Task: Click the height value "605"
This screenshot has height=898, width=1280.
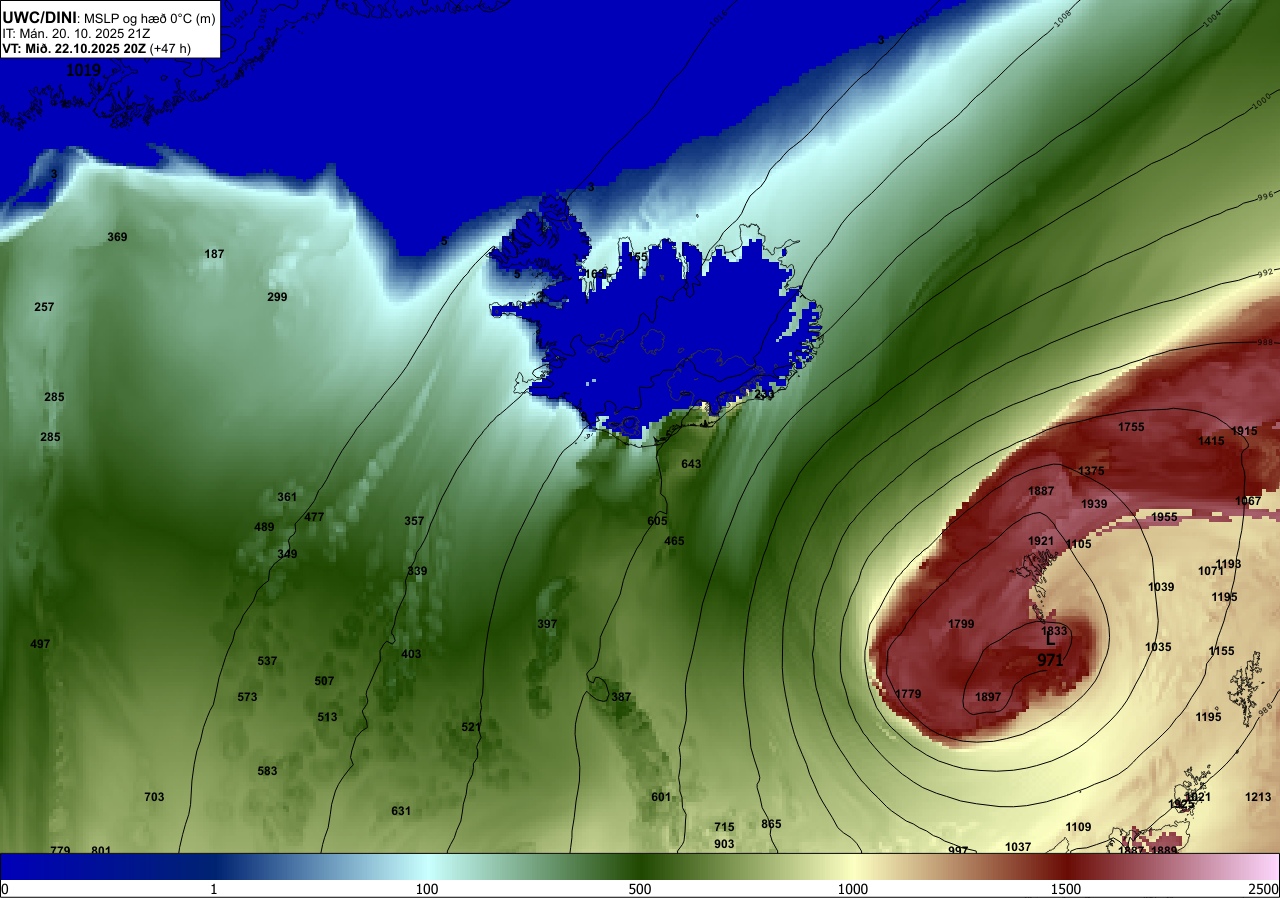Action: click(x=657, y=521)
